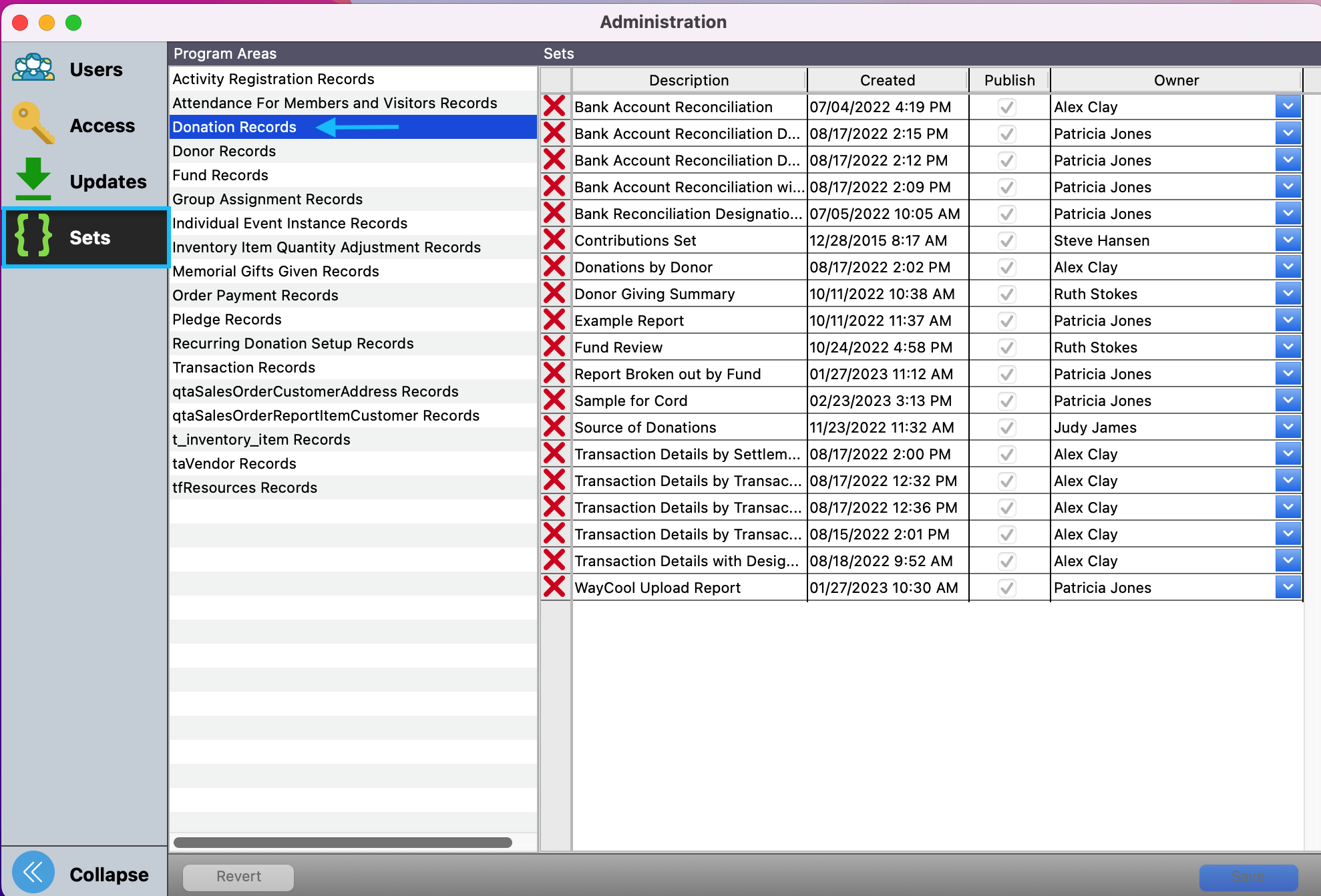Click the Program Areas horizontal scrollbar
This screenshot has height=896, width=1321.
343,843
